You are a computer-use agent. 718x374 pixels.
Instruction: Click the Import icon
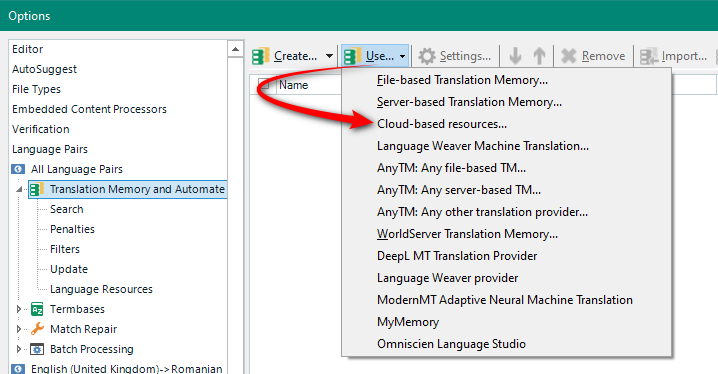click(x=649, y=56)
